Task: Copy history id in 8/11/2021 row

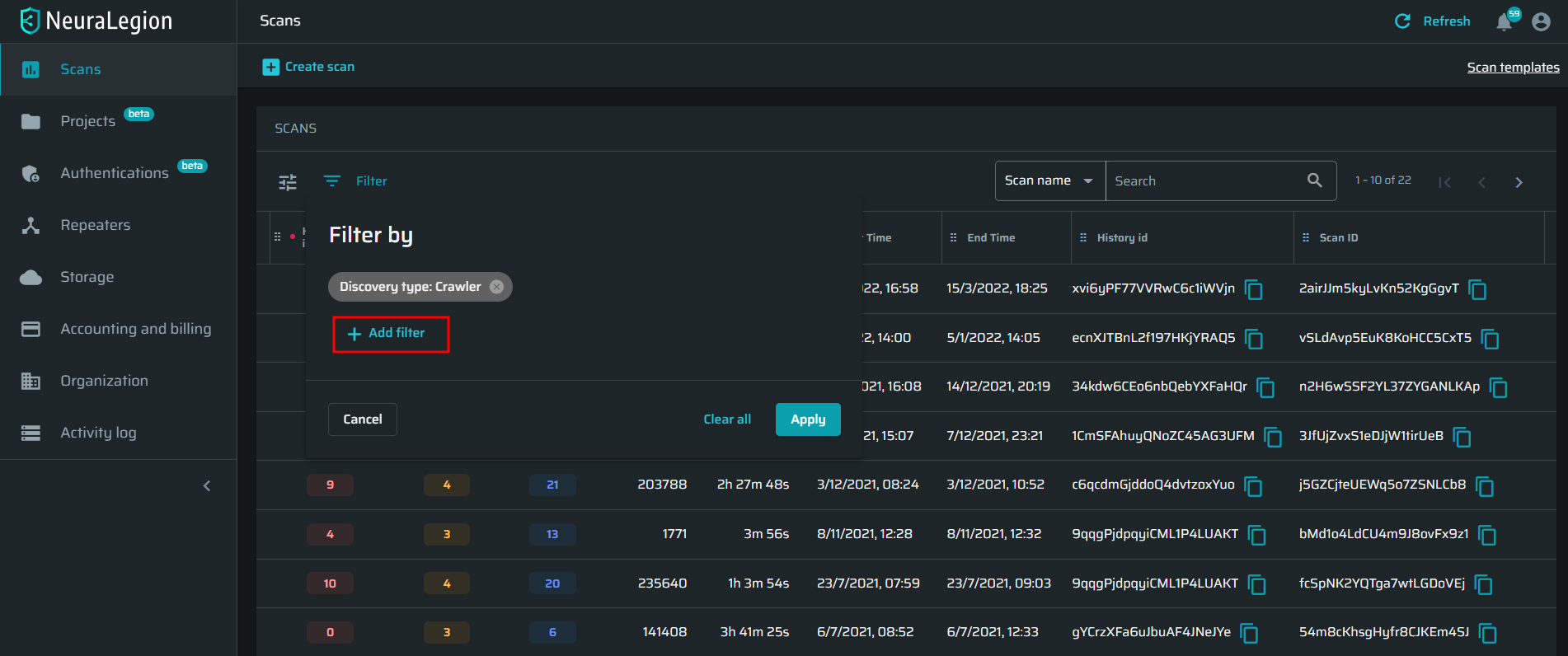Action: pyautogui.click(x=1257, y=535)
